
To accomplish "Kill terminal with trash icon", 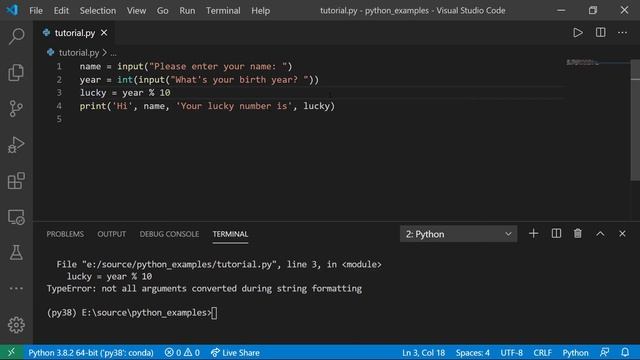I will [578, 234].
